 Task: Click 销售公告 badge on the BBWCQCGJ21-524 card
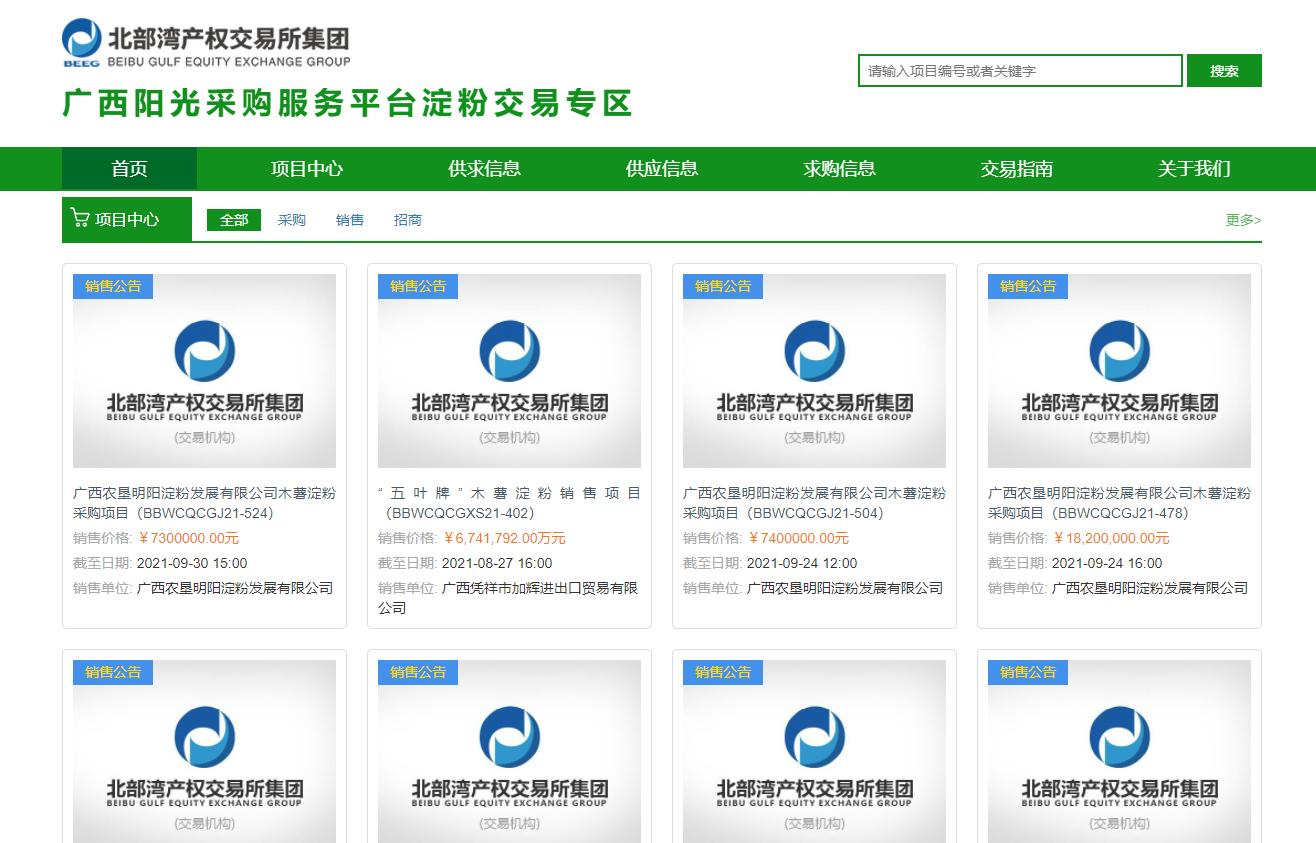113,286
